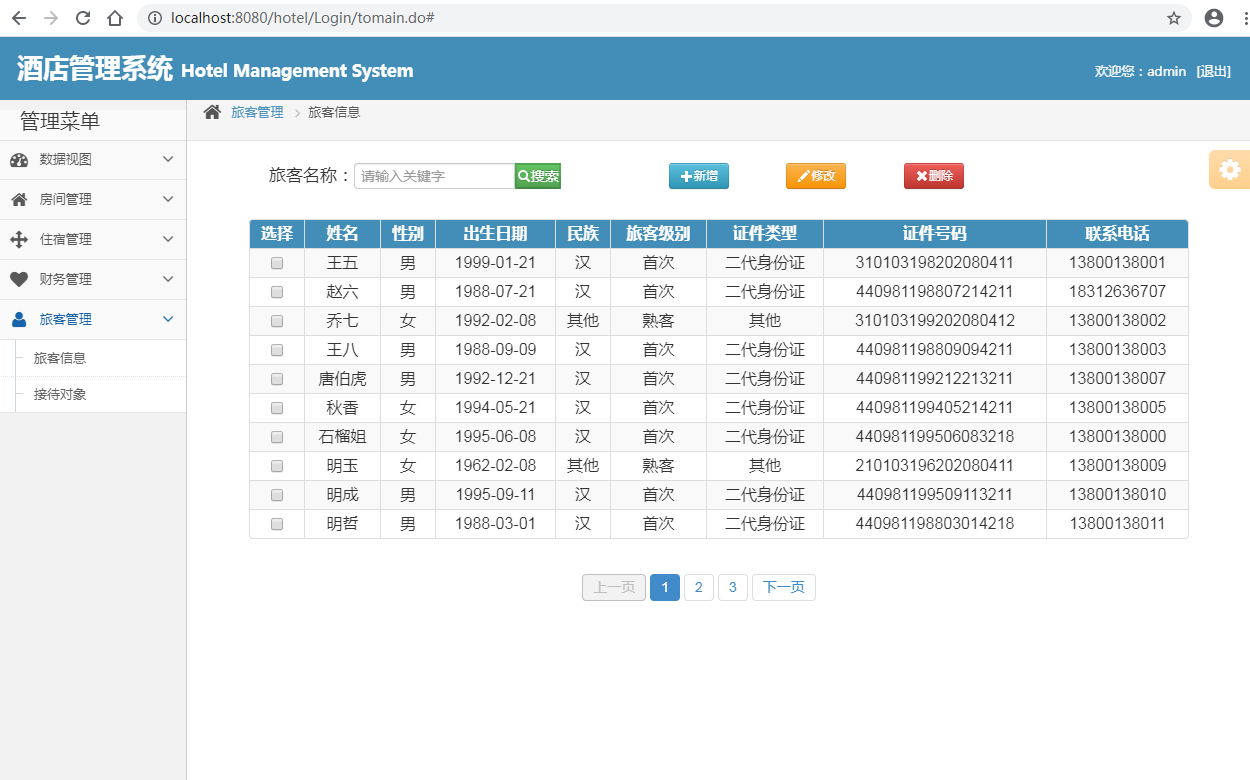Open the orange settings gear on the right
Image resolution: width=1250 pixels, height=780 pixels.
point(1229,169)
